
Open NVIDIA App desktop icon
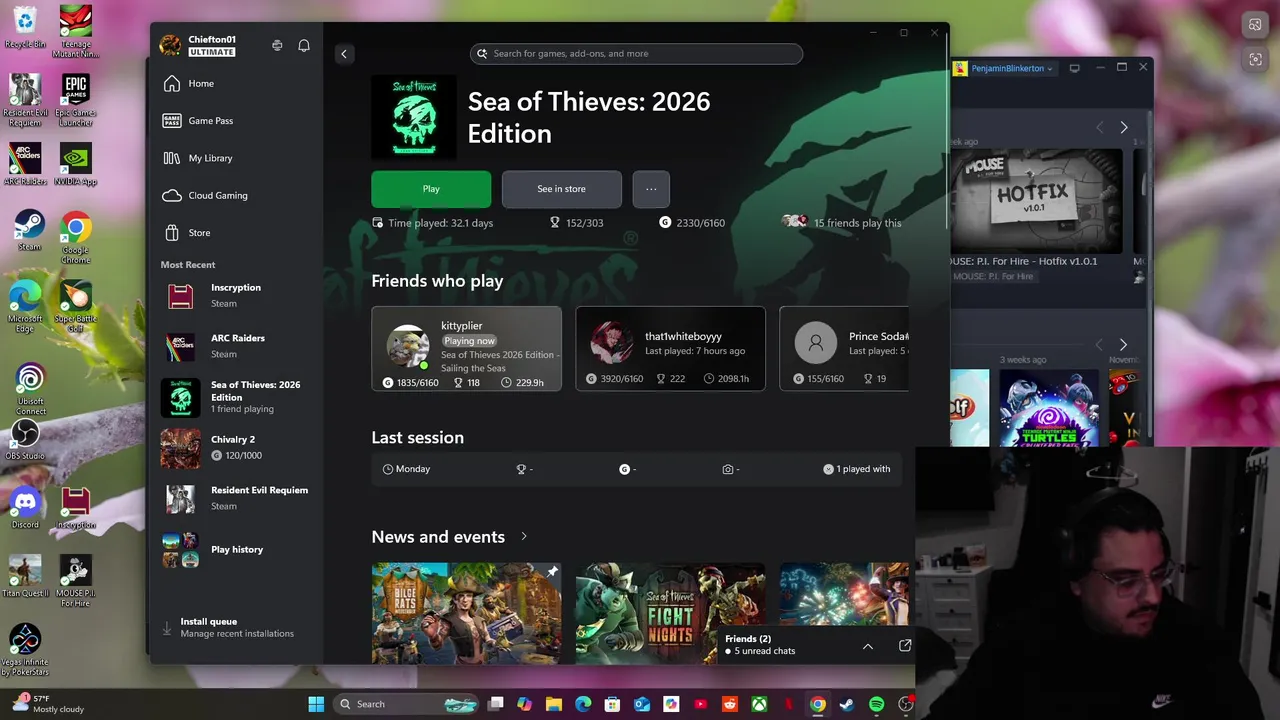tap(76, 164)
